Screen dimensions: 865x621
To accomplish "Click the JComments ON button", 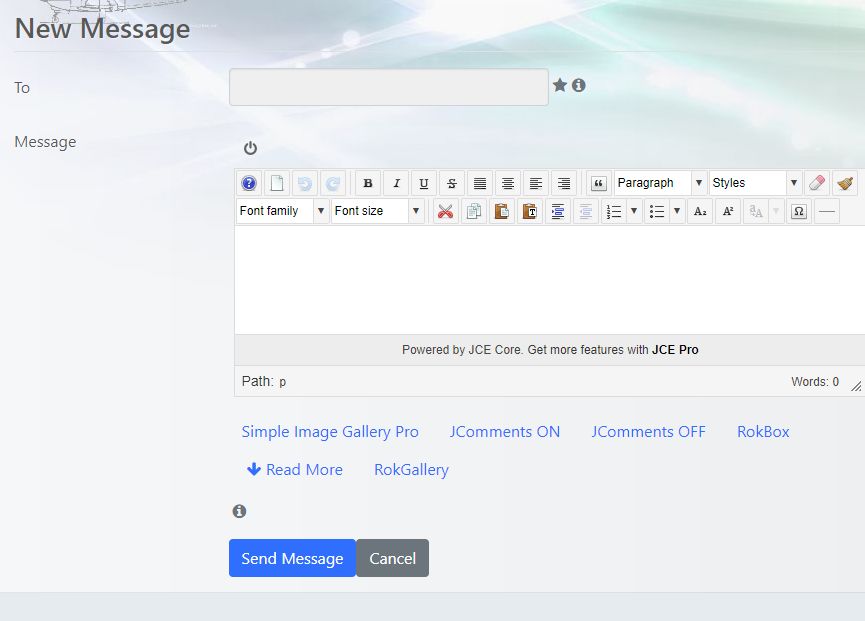I will (x=505, y=431).
